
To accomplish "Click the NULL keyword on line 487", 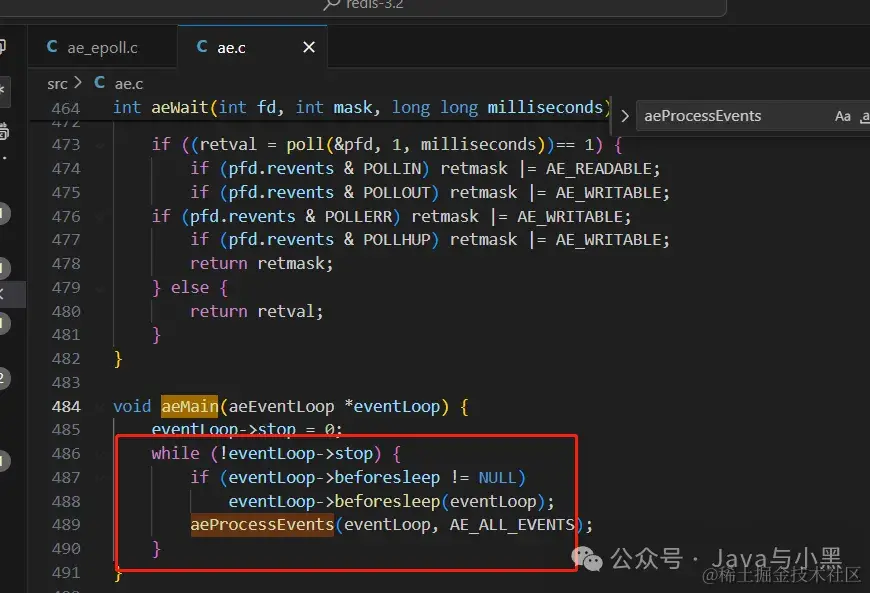I will (497, 478).
